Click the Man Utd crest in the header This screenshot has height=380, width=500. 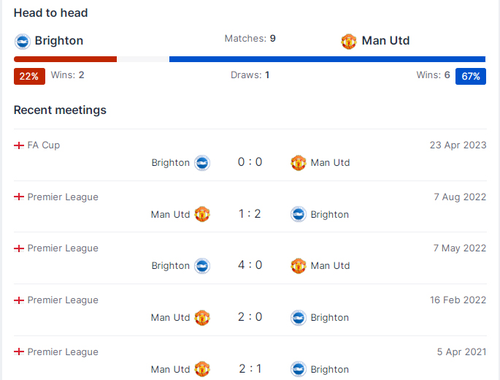coord(349,41)
